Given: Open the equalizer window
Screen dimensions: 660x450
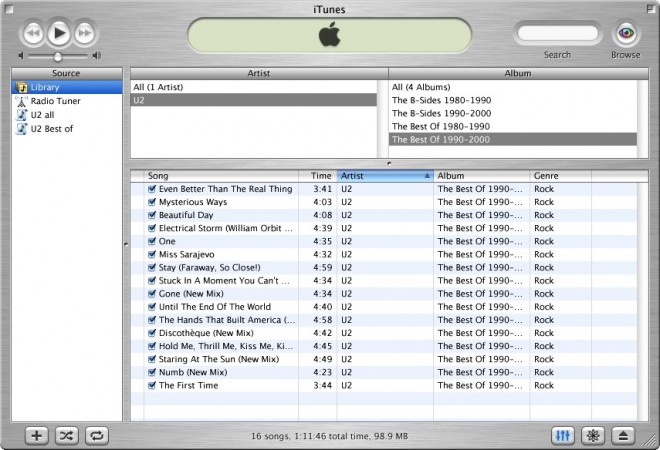Looking at the screenshot, I should pyautogui.click(x=563, y=435).
